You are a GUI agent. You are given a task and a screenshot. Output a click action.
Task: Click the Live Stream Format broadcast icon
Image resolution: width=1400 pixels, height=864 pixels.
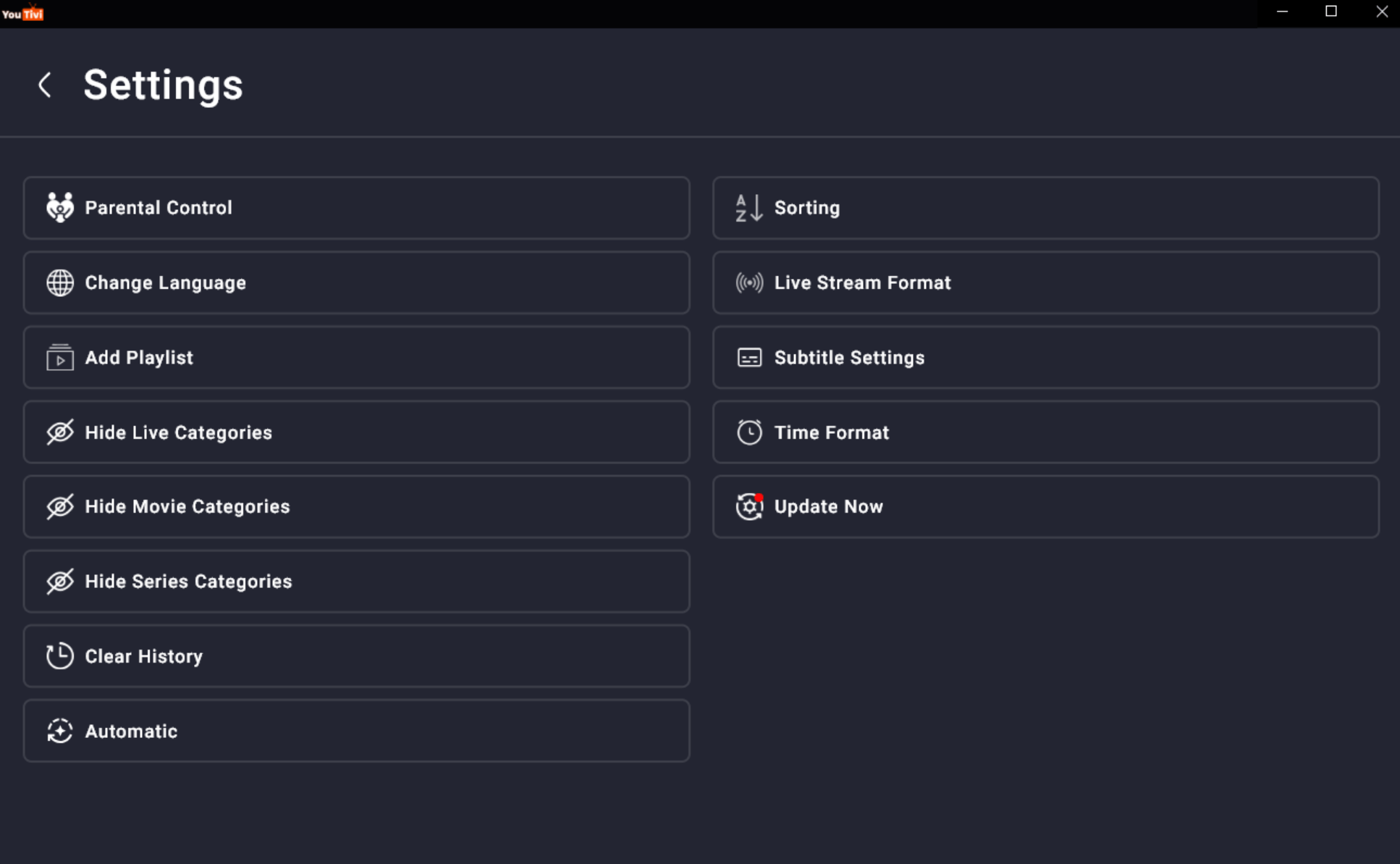click(x=749, y=282)
